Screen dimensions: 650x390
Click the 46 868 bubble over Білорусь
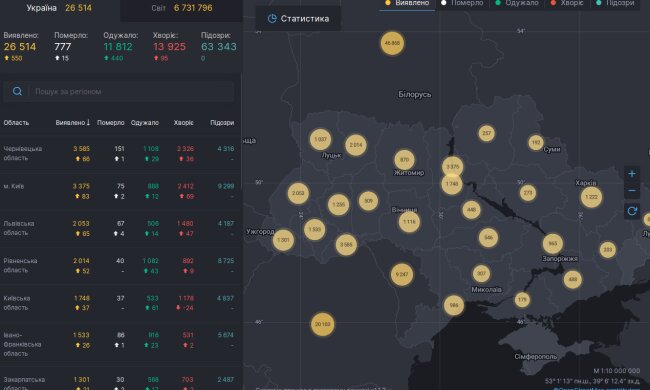point(392,43)
